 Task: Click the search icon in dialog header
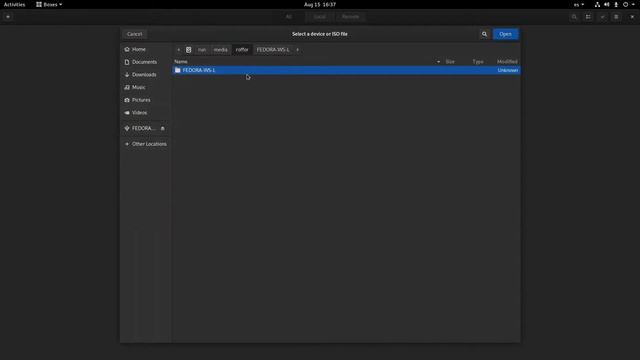pos(484,34)
